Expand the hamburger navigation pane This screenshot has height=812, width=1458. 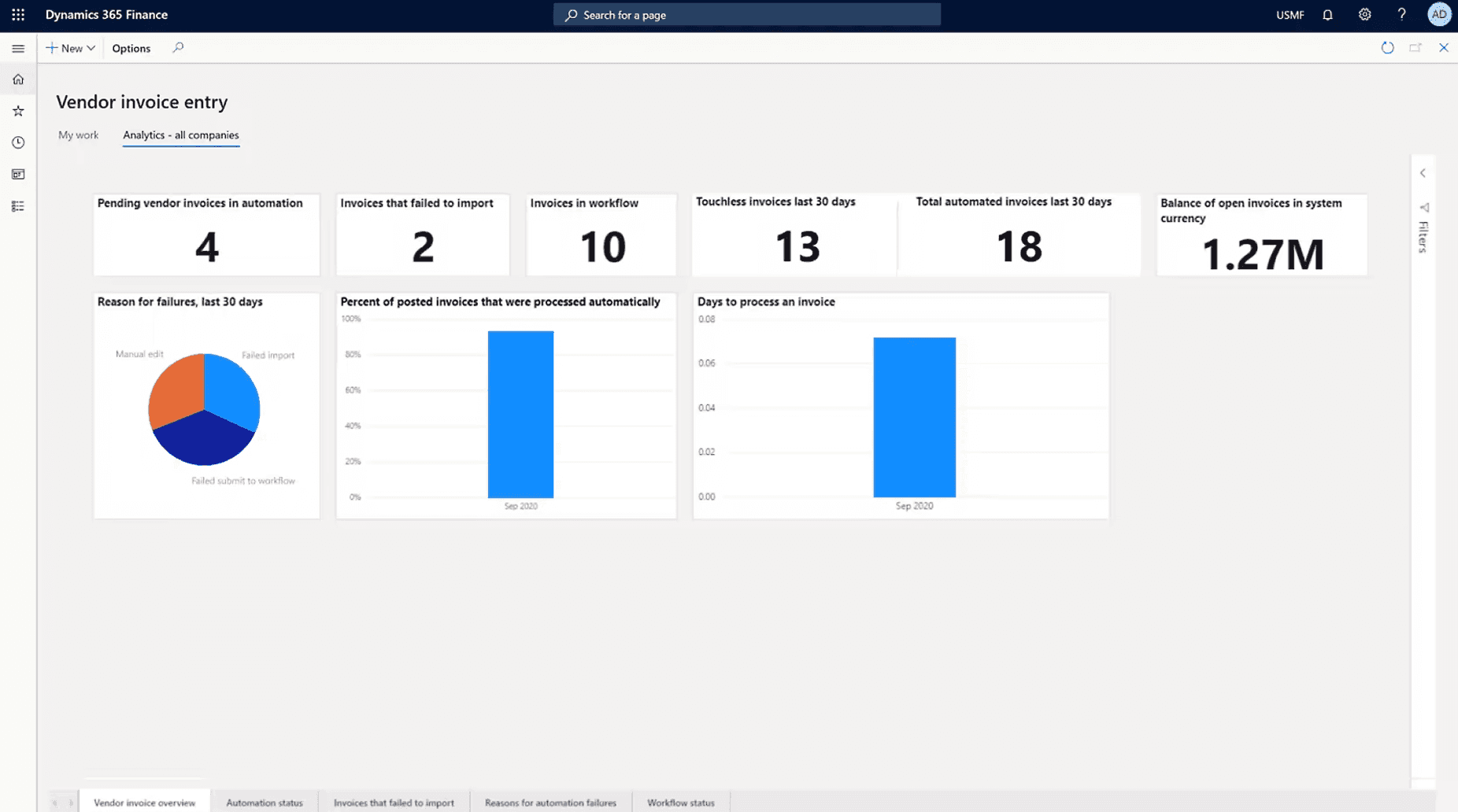(x=18, y=49)
